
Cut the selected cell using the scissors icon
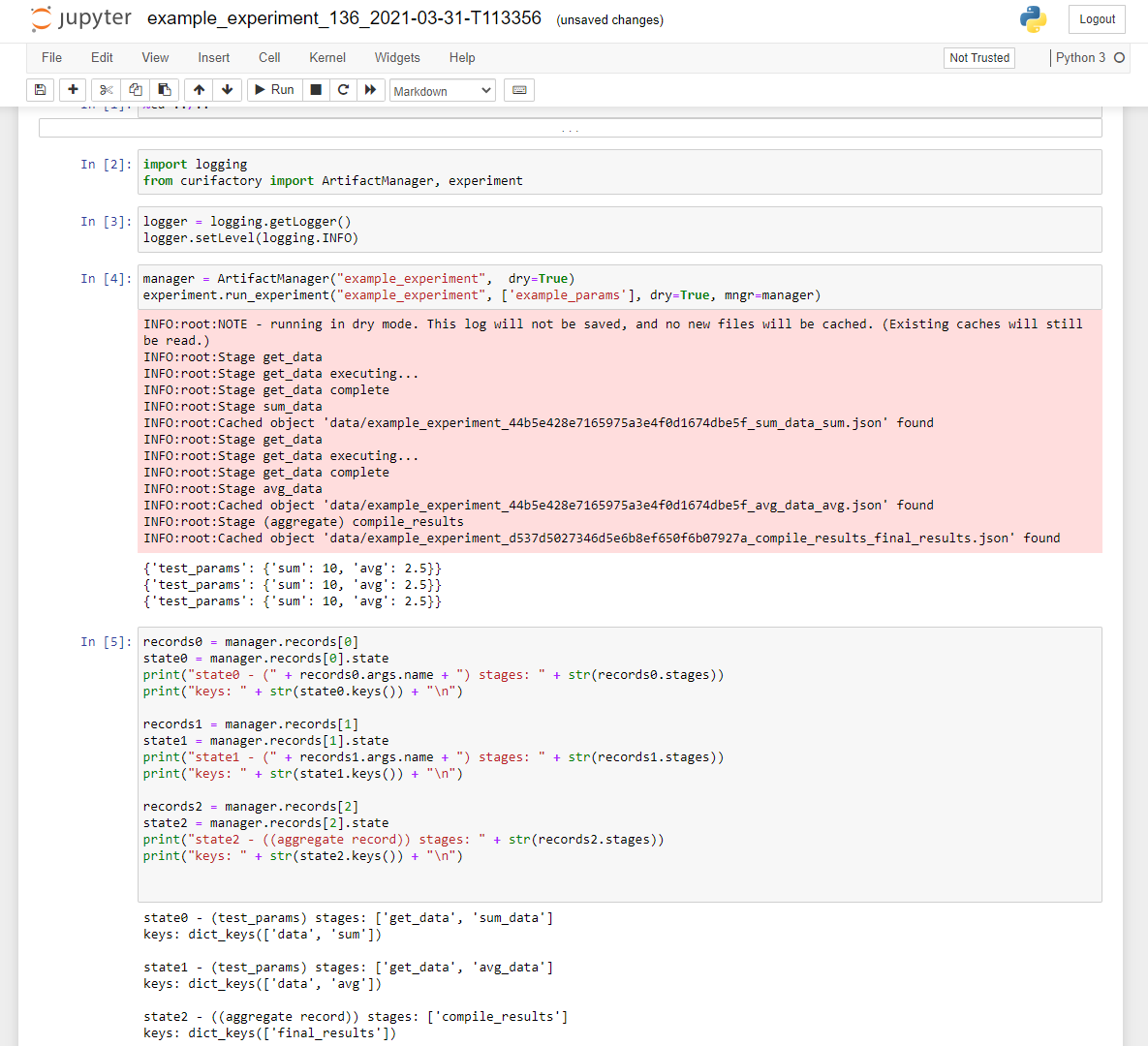[105, 89]
